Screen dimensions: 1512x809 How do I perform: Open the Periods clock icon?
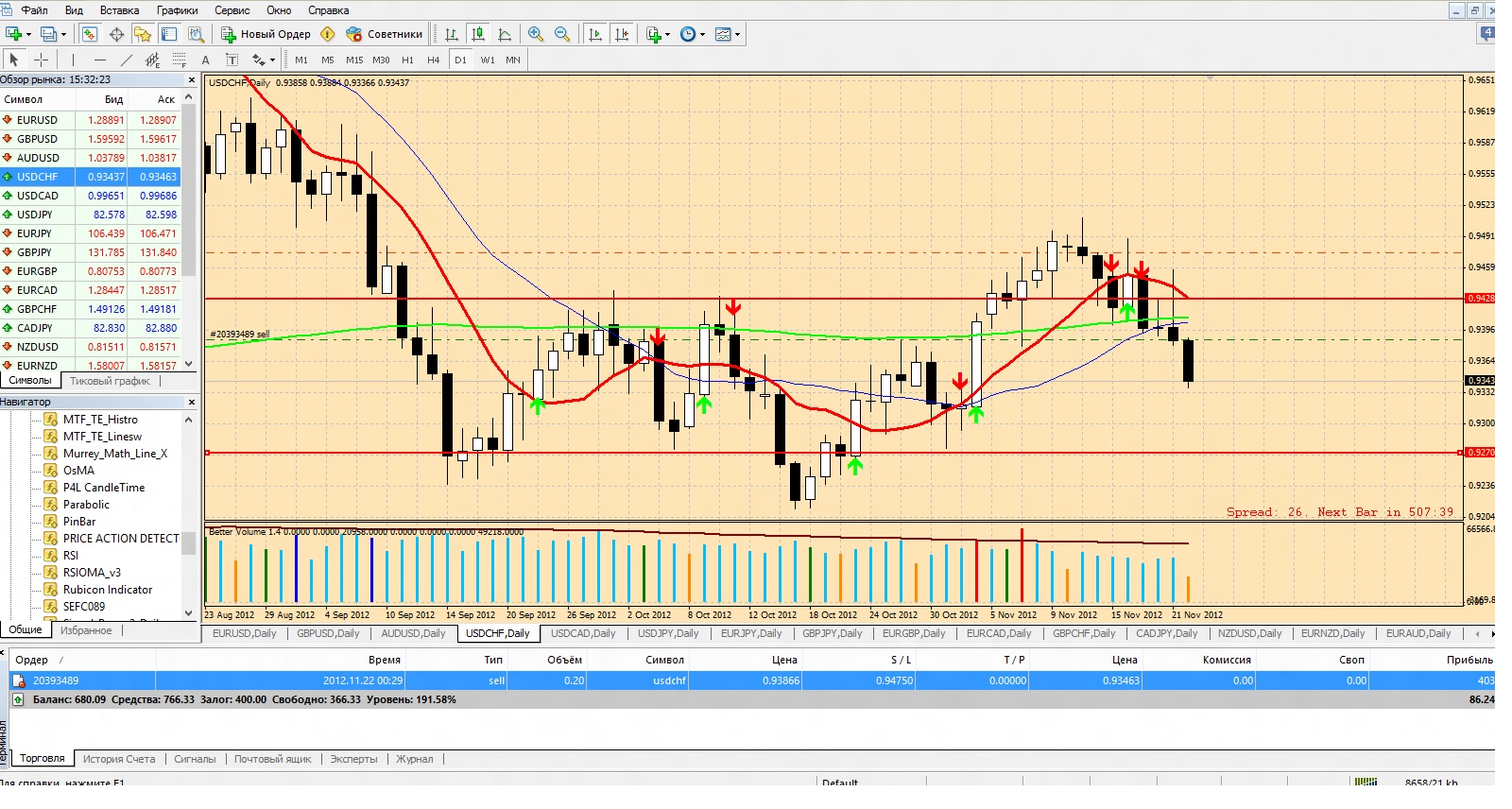click(x=688, y=34)
